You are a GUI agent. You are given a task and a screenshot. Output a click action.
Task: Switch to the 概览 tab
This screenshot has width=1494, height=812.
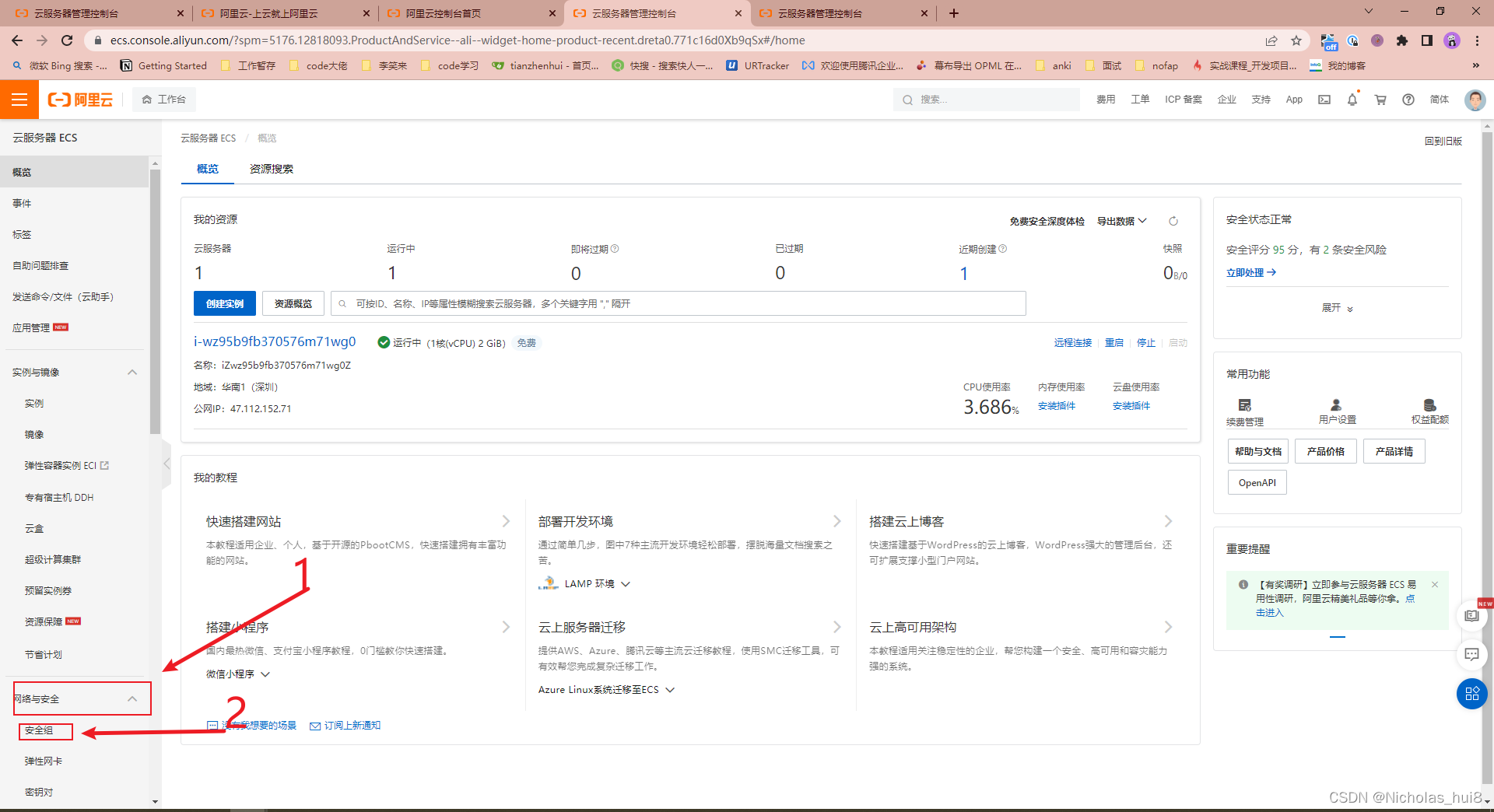[208, 169]
